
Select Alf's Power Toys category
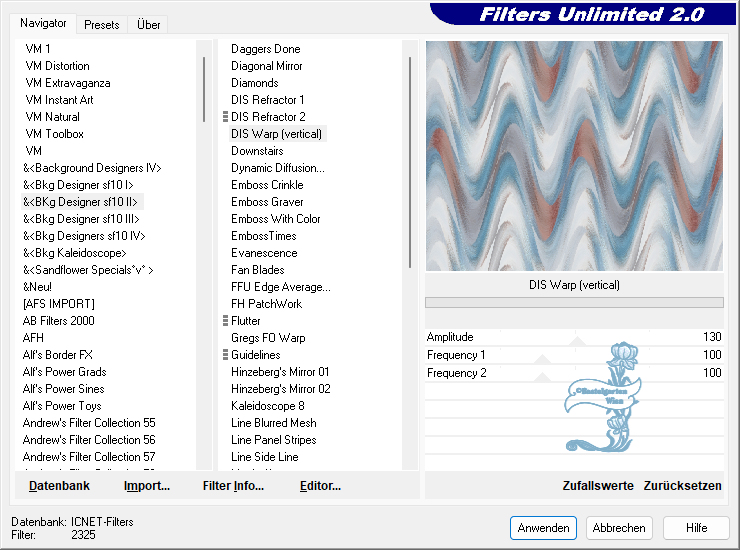point(62,406)
